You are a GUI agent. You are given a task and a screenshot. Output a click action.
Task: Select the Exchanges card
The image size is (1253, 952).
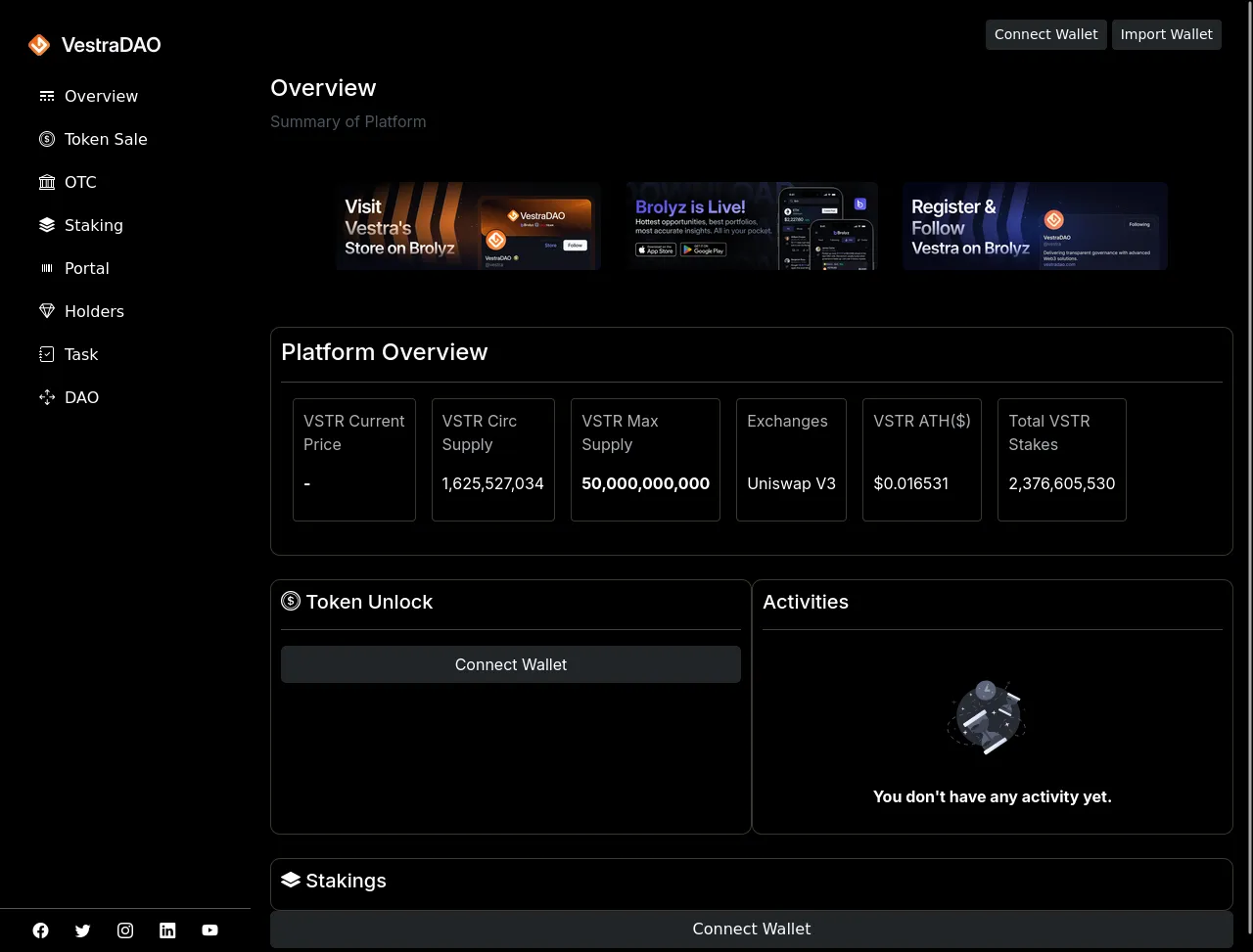click(791, 460)
